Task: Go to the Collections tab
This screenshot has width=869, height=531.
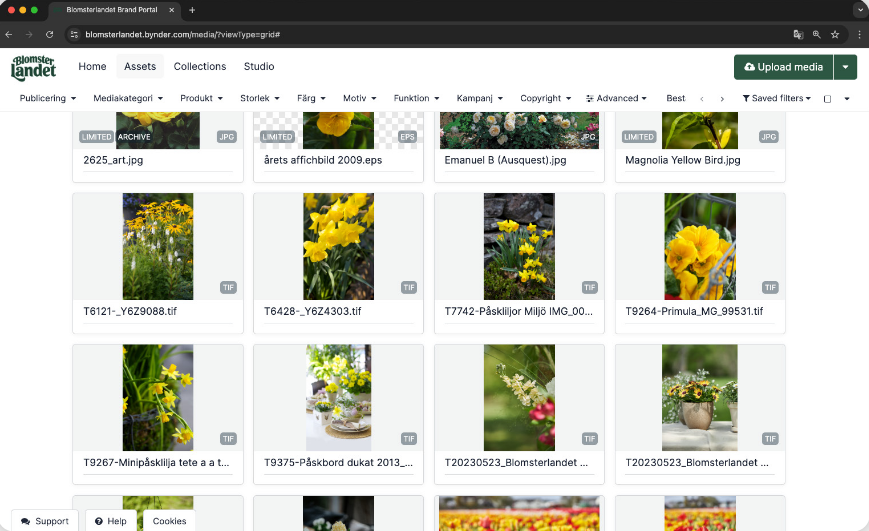Action: click(x=200, y=67)
